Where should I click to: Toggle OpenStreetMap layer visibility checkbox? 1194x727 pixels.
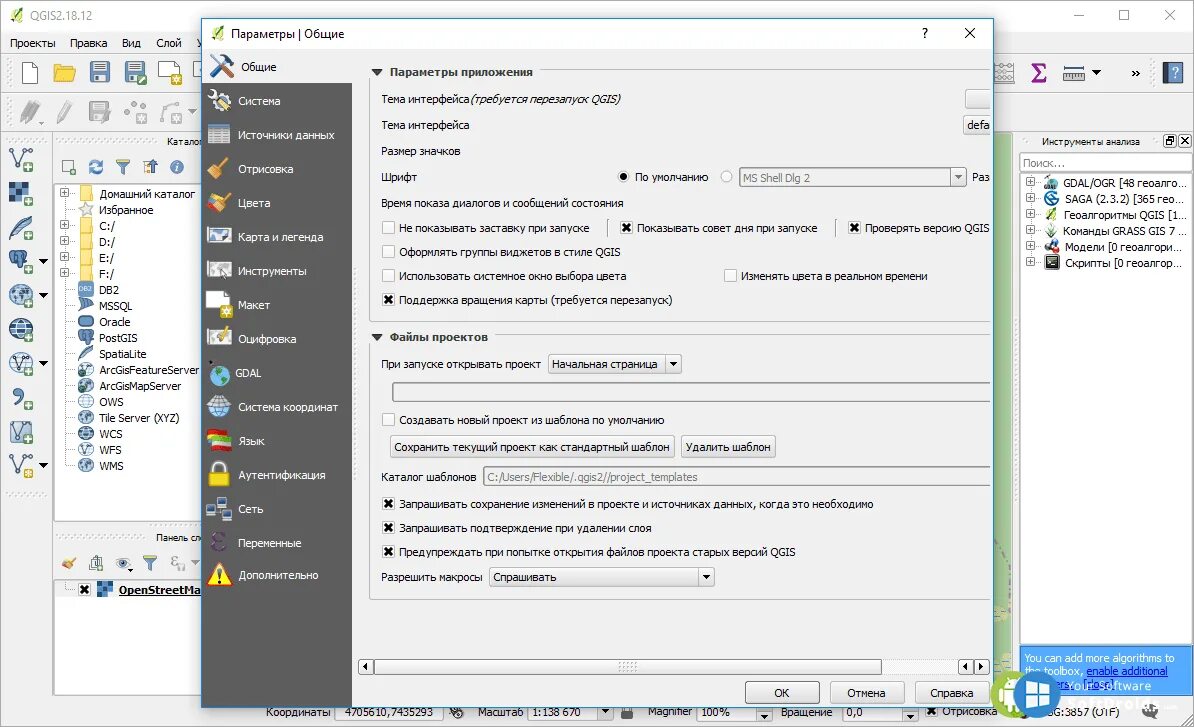pos(85,590)
